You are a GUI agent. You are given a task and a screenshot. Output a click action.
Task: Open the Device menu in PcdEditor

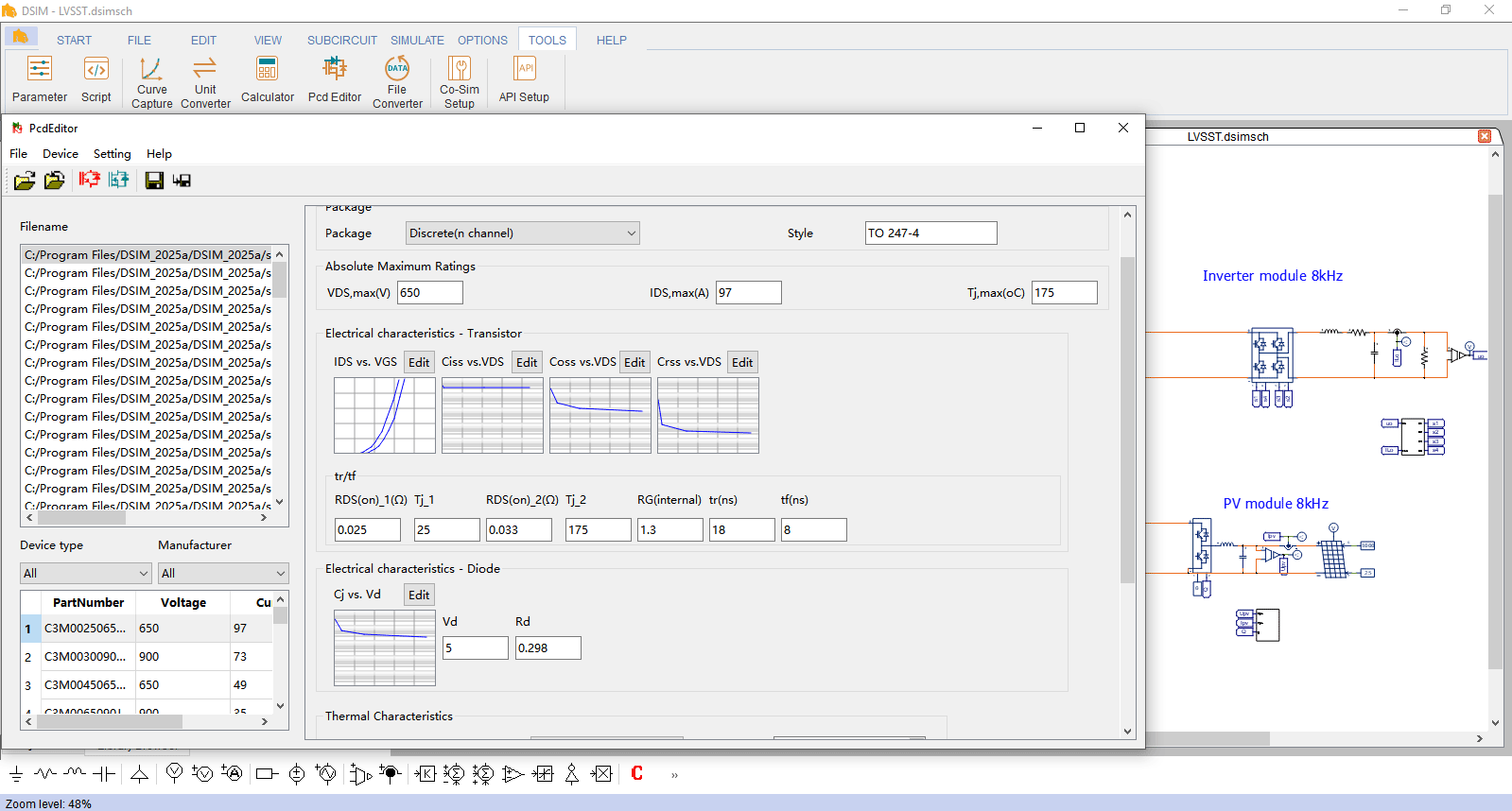tap(61, 154)
